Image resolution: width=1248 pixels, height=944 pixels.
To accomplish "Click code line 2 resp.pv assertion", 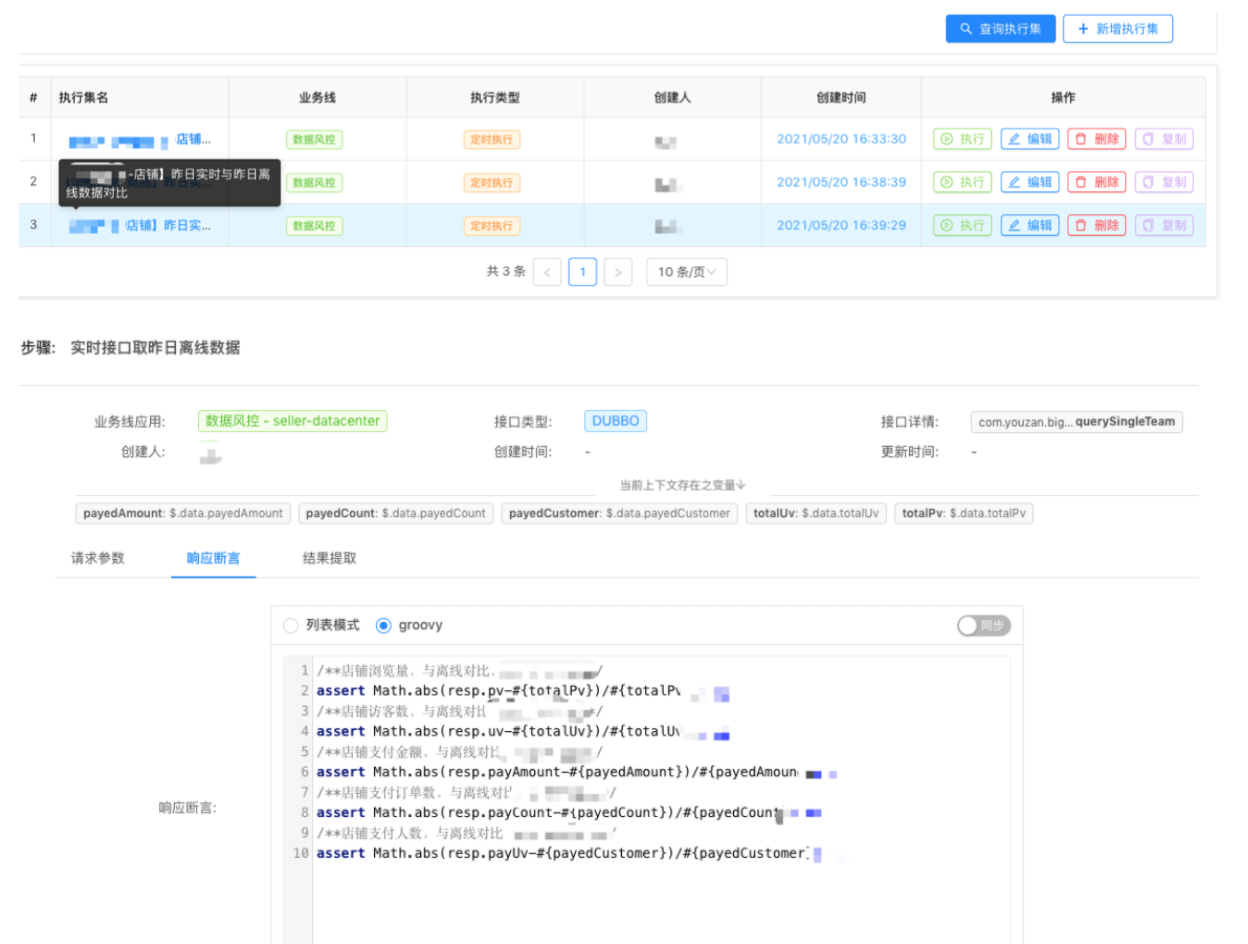I will tap(523, 691).
